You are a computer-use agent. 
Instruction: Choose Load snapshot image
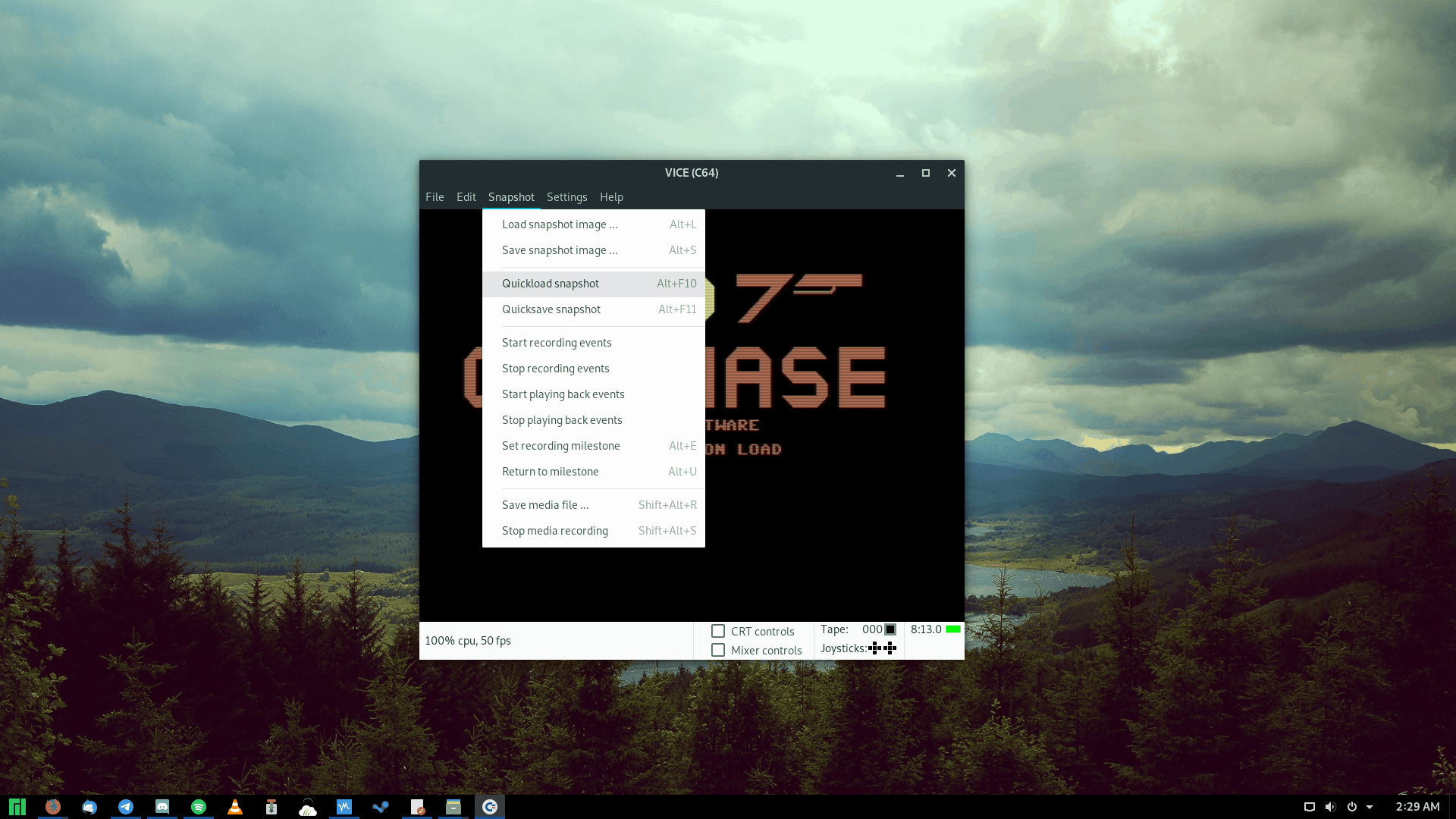(594, 224)
